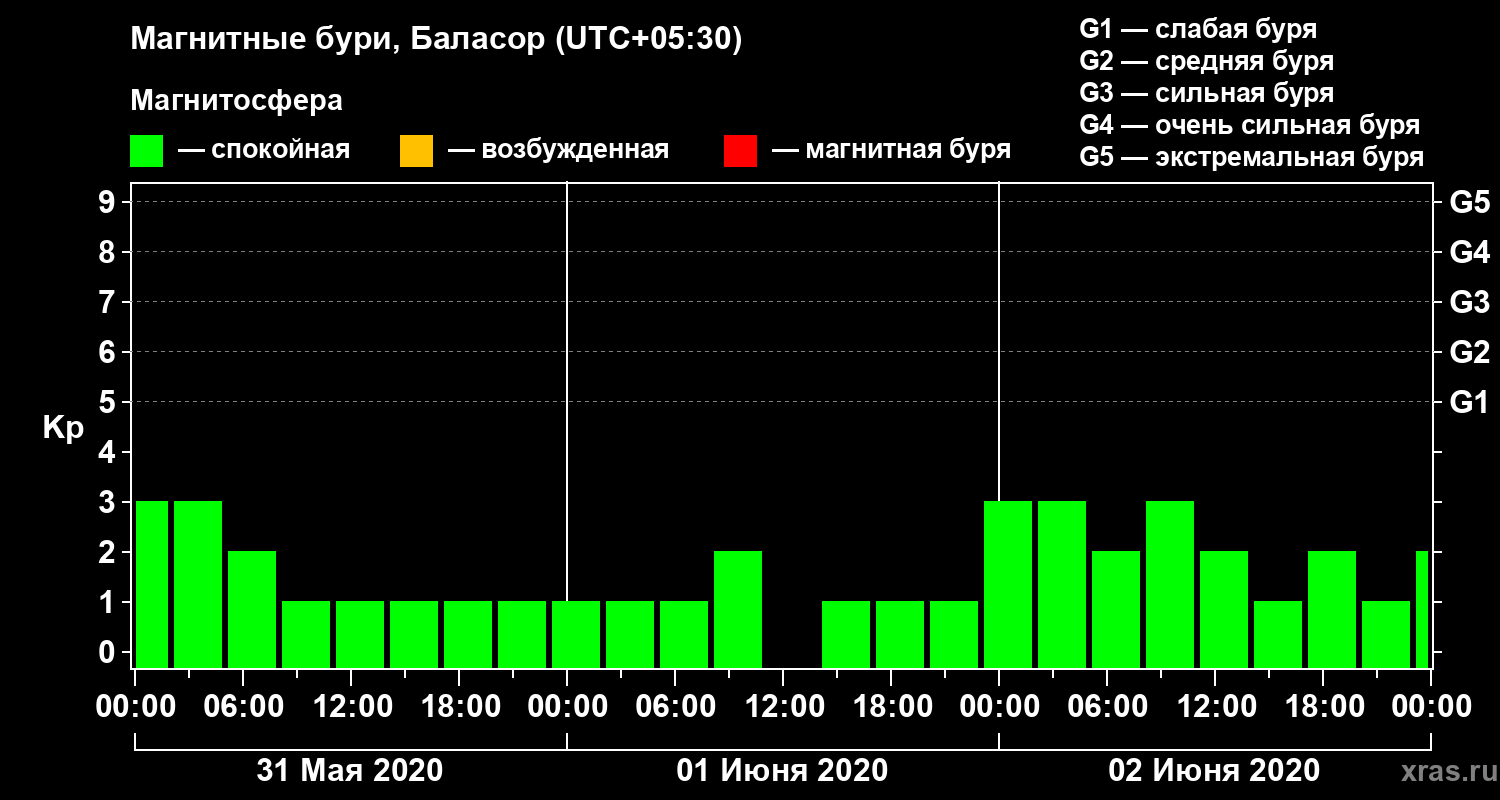Click the '12:00' time label under 31 Мая

coord(351,707)
